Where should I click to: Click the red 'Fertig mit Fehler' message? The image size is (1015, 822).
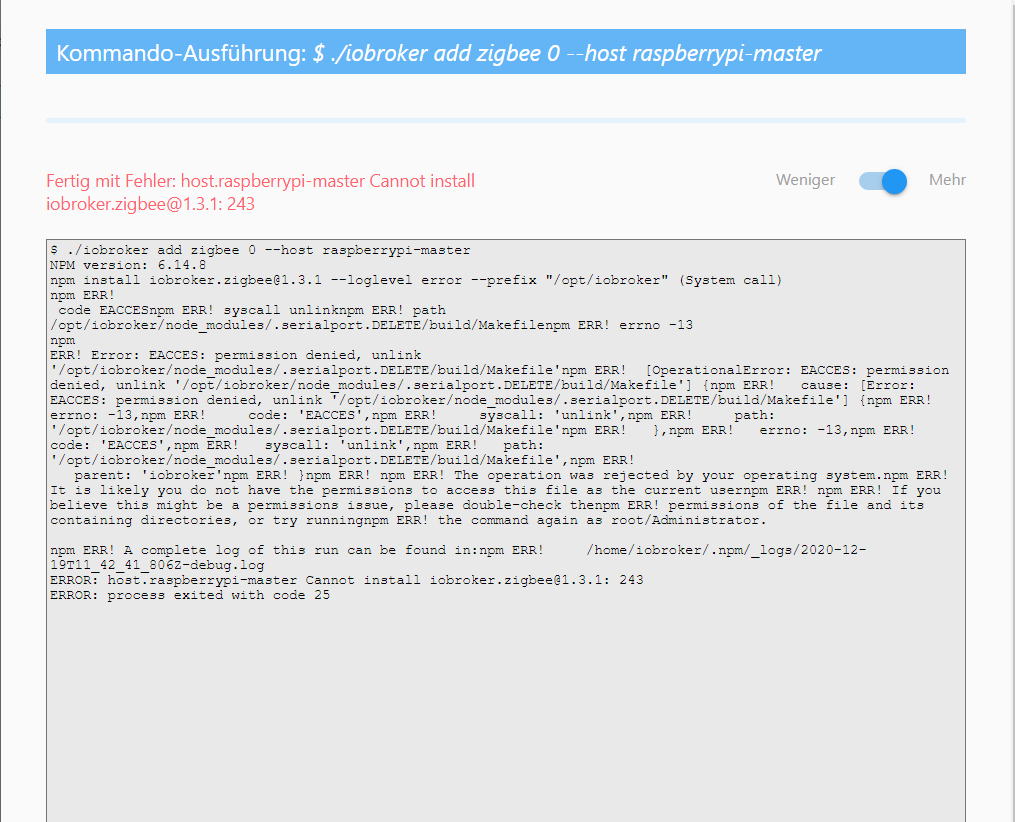pyautogui.click(x=260, y=192)
